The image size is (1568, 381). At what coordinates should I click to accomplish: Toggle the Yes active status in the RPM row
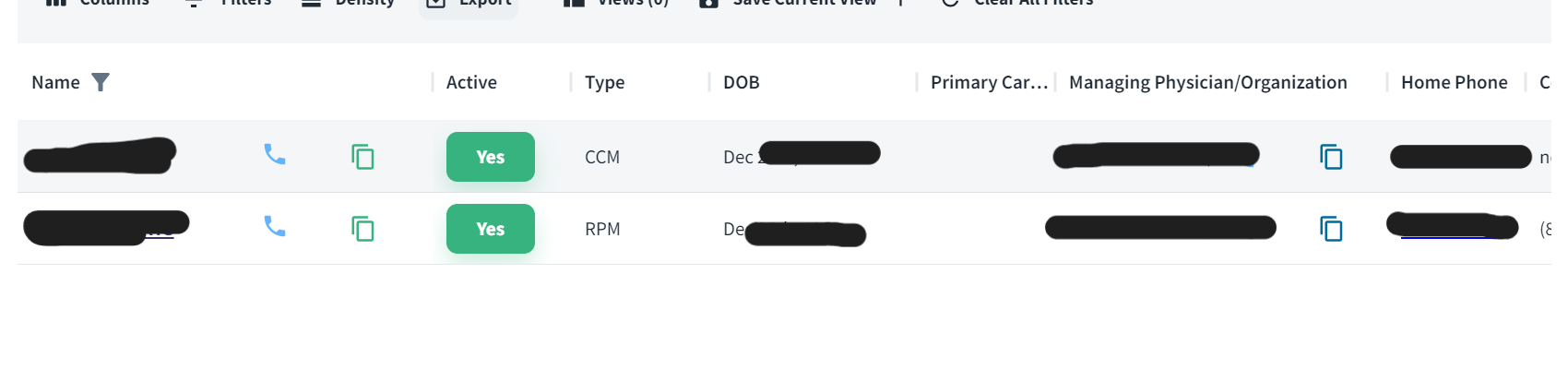(490, 229)
